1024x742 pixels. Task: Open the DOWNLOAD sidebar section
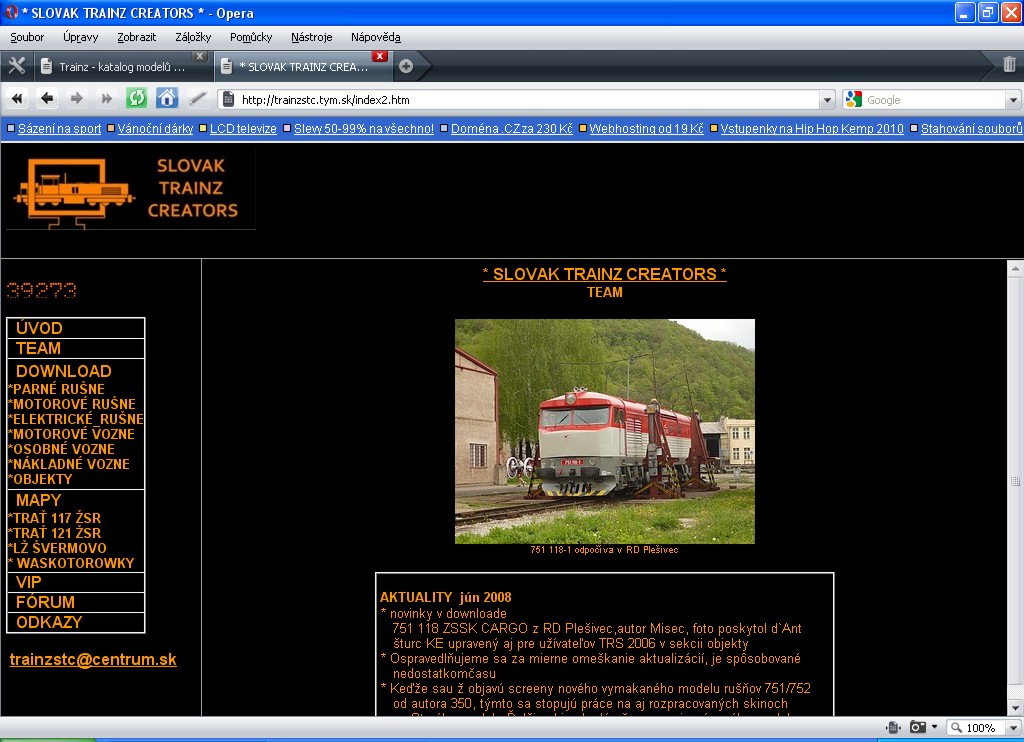(63, 371)
